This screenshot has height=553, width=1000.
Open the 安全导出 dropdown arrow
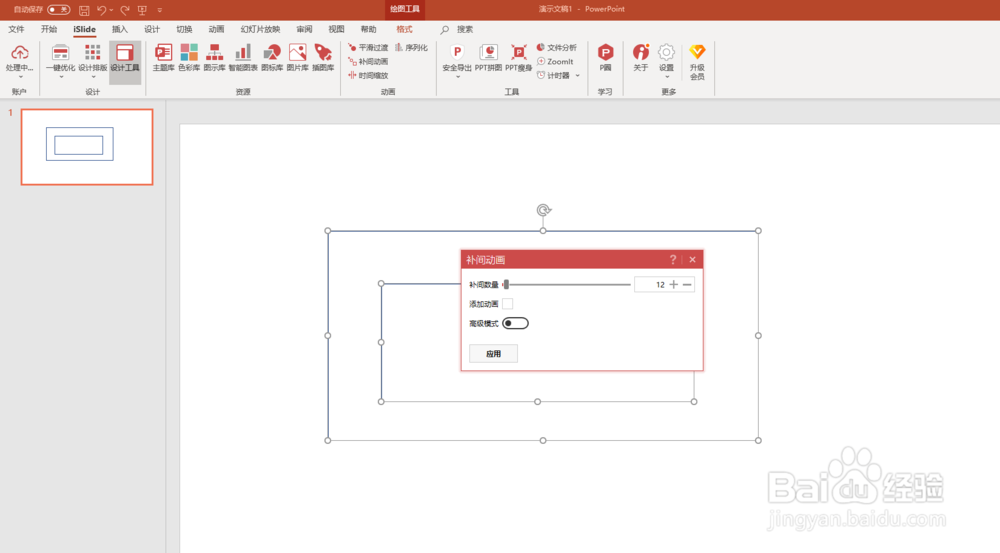[x=457, y=77]
